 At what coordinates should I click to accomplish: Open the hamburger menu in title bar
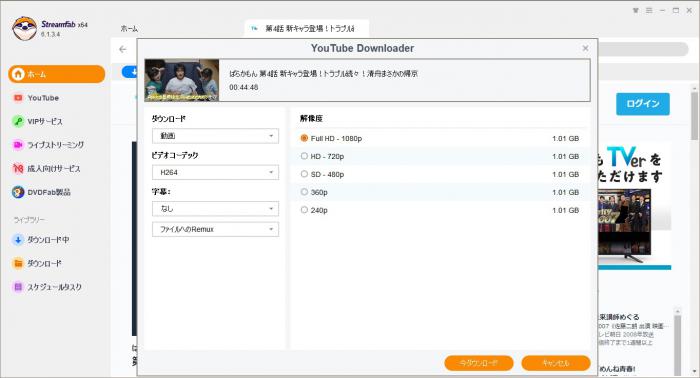pyautogui.click(x=649, y=10)
